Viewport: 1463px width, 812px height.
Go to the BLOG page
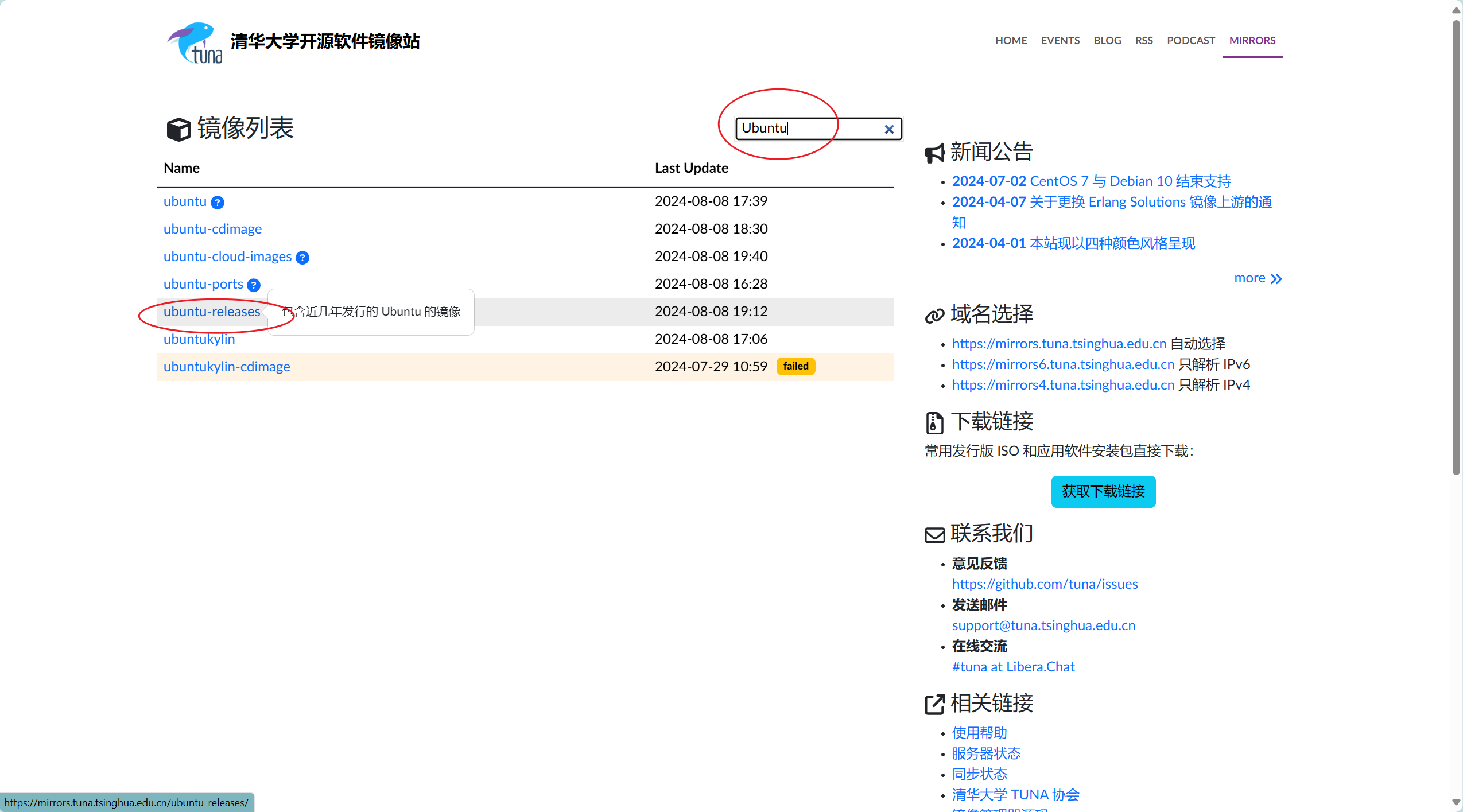point(1107,41)
